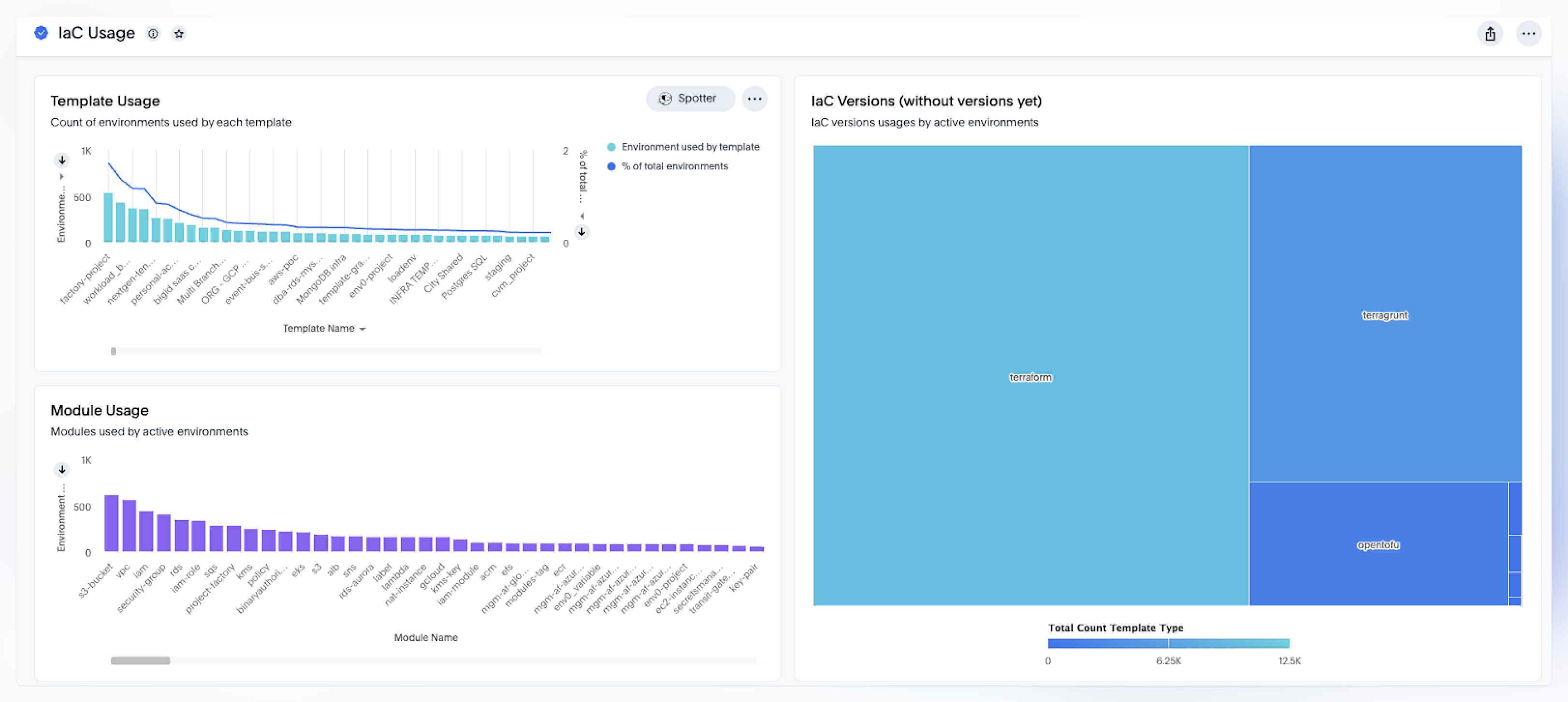Click the nat-instance axis label

[x=406, y=585]
